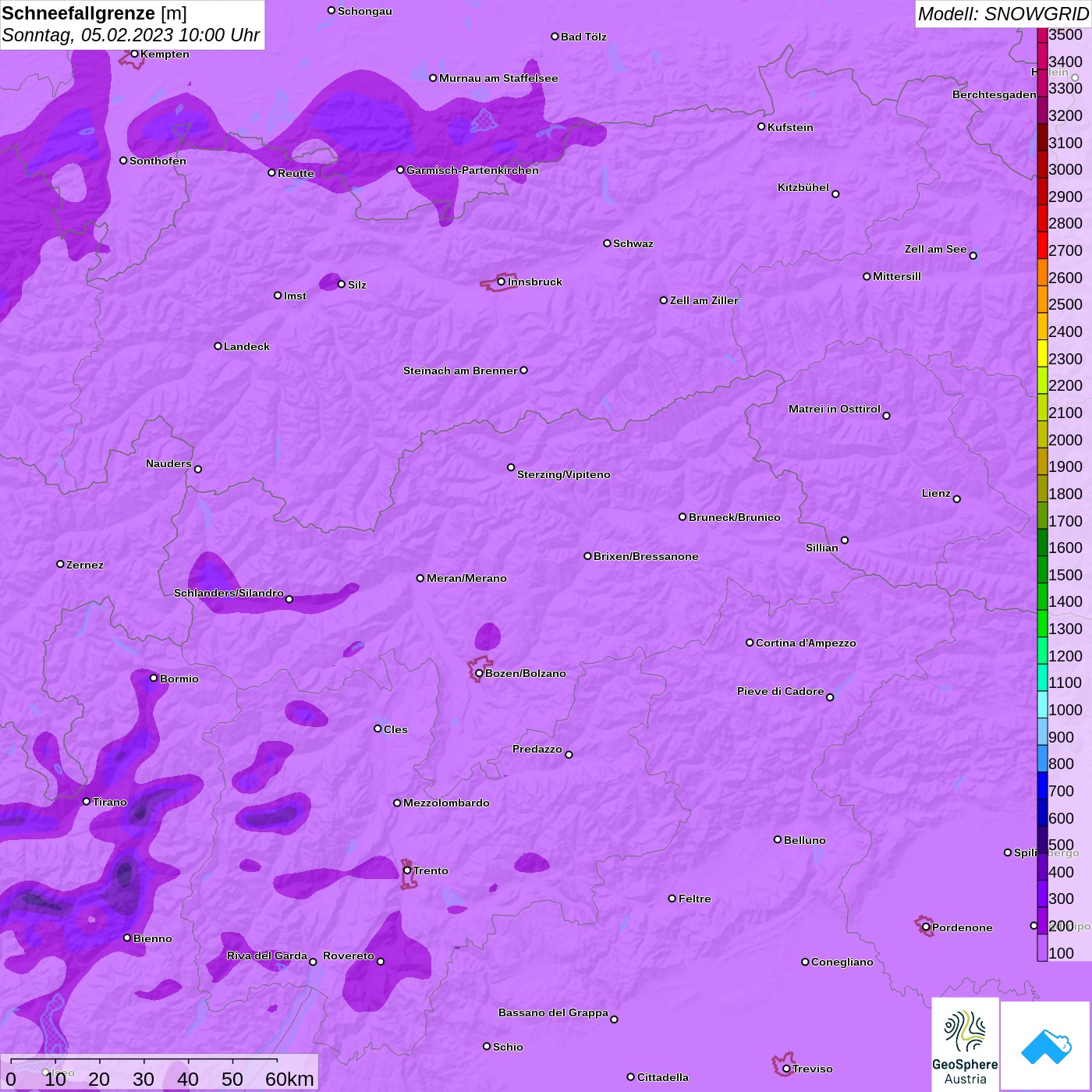1092x1092 pixels.
Task: Select the light purple legend swatch beside 100
Action: (x=1042, y=947)
